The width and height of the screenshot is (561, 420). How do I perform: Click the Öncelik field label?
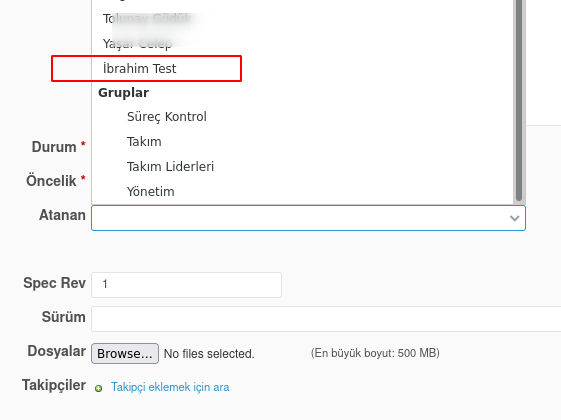tap(51, 181)
